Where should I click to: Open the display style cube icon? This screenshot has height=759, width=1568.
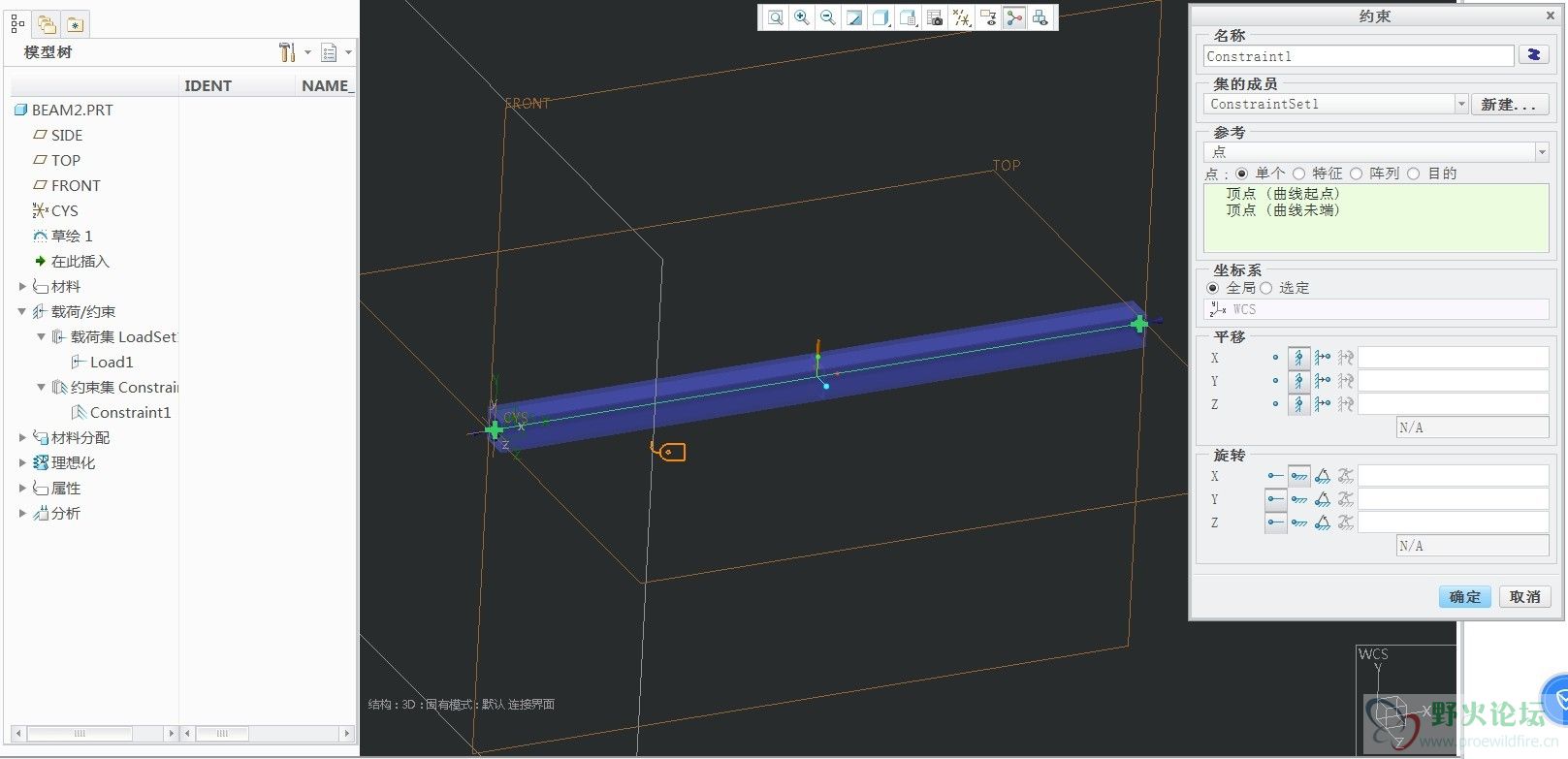point(880,17)
